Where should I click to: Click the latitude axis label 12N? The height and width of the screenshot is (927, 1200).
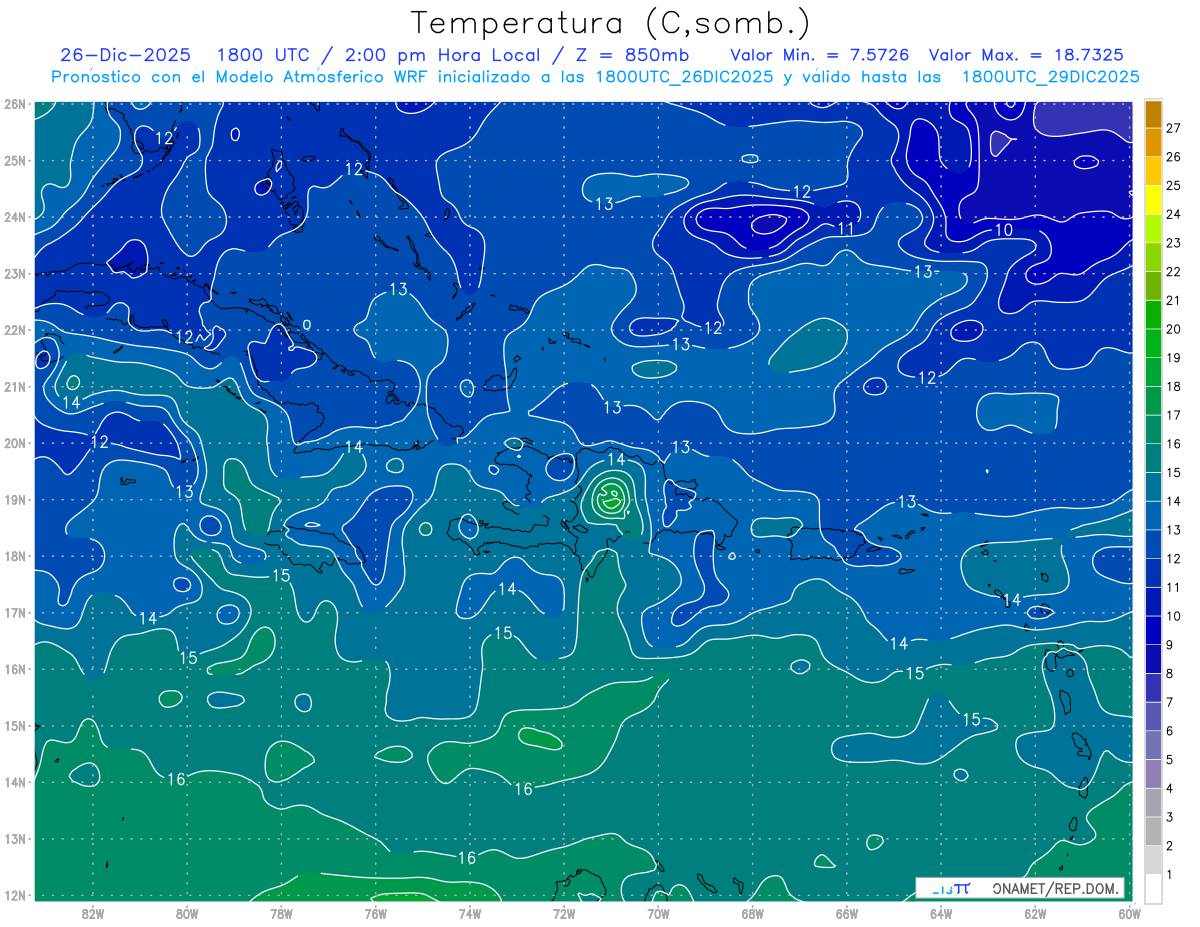[15, 895]
